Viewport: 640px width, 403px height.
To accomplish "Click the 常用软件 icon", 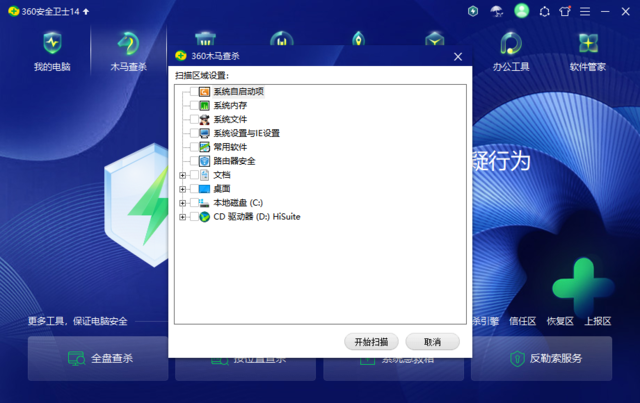I will click(204, 147).
